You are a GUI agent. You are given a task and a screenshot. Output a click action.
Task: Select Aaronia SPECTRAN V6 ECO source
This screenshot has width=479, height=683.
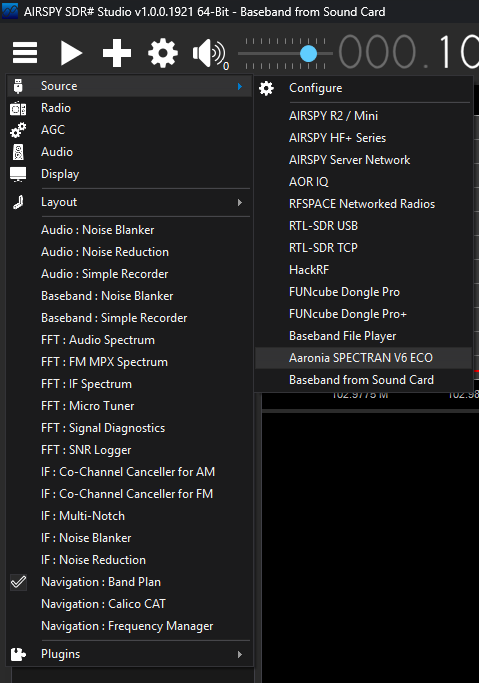tap(364, 358)
